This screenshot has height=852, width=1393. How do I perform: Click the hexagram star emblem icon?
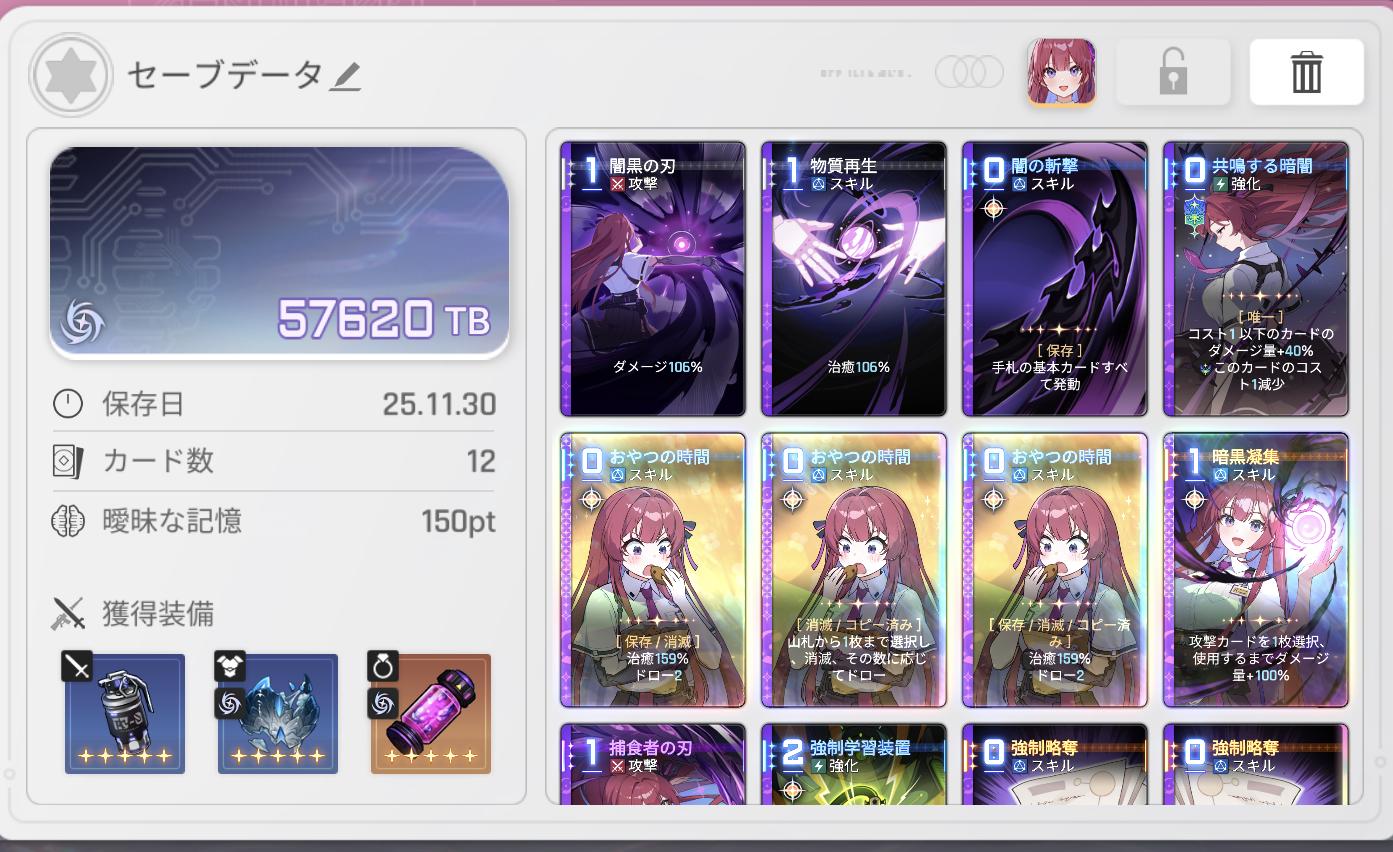click(71, 75)
